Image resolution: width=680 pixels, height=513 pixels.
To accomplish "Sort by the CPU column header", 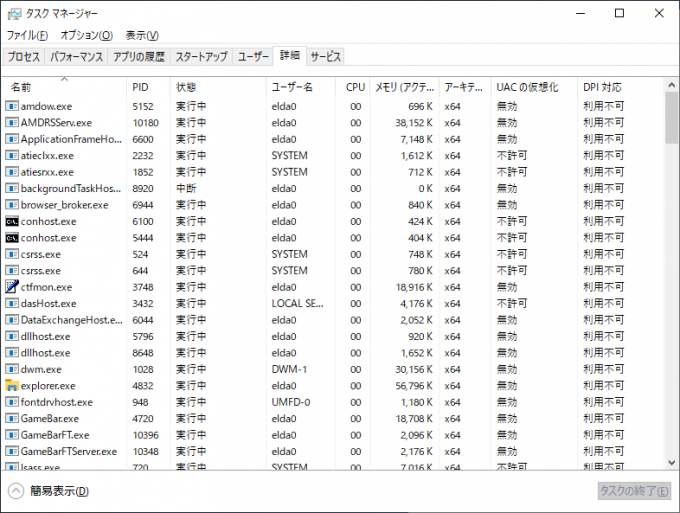I will tap(353, 87).
